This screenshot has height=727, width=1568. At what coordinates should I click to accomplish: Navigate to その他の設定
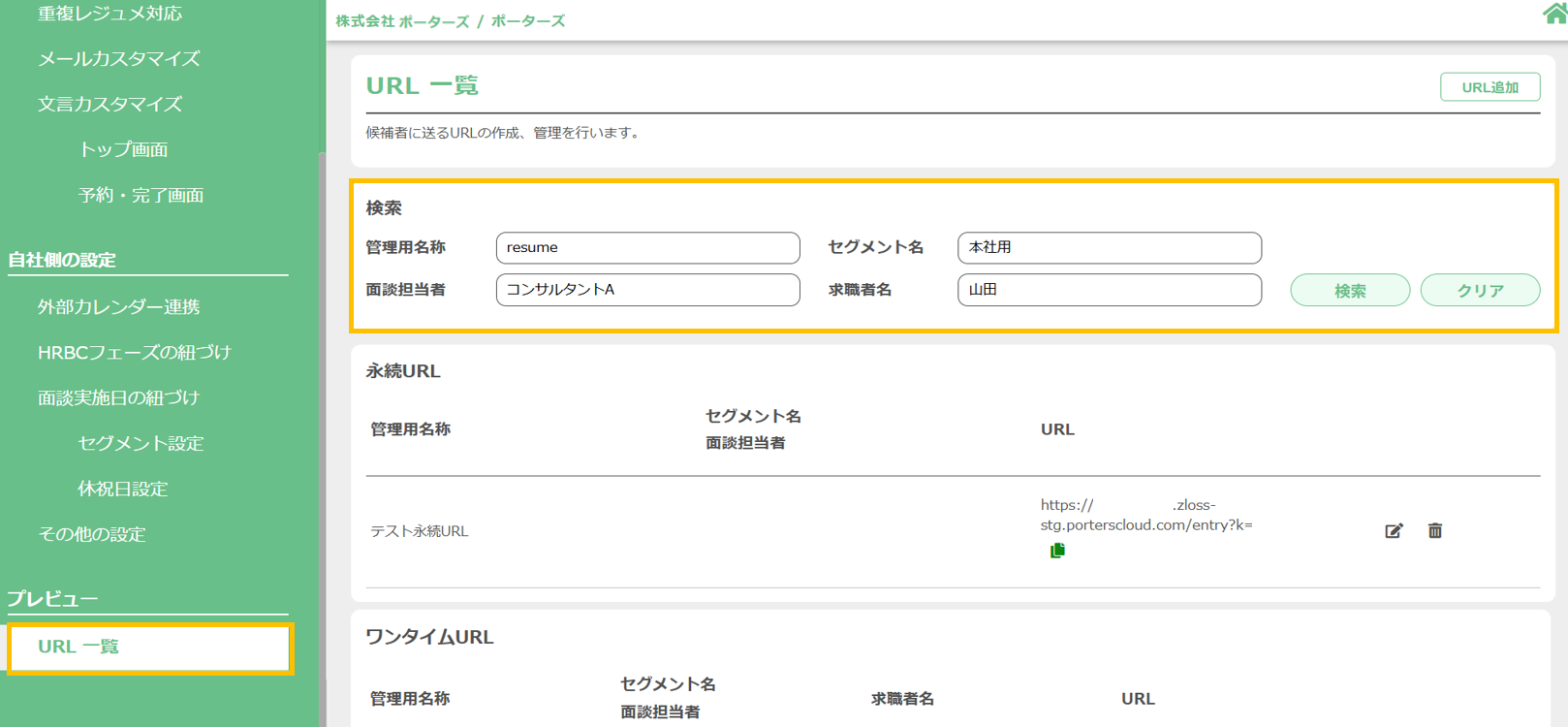pos(91,535)
